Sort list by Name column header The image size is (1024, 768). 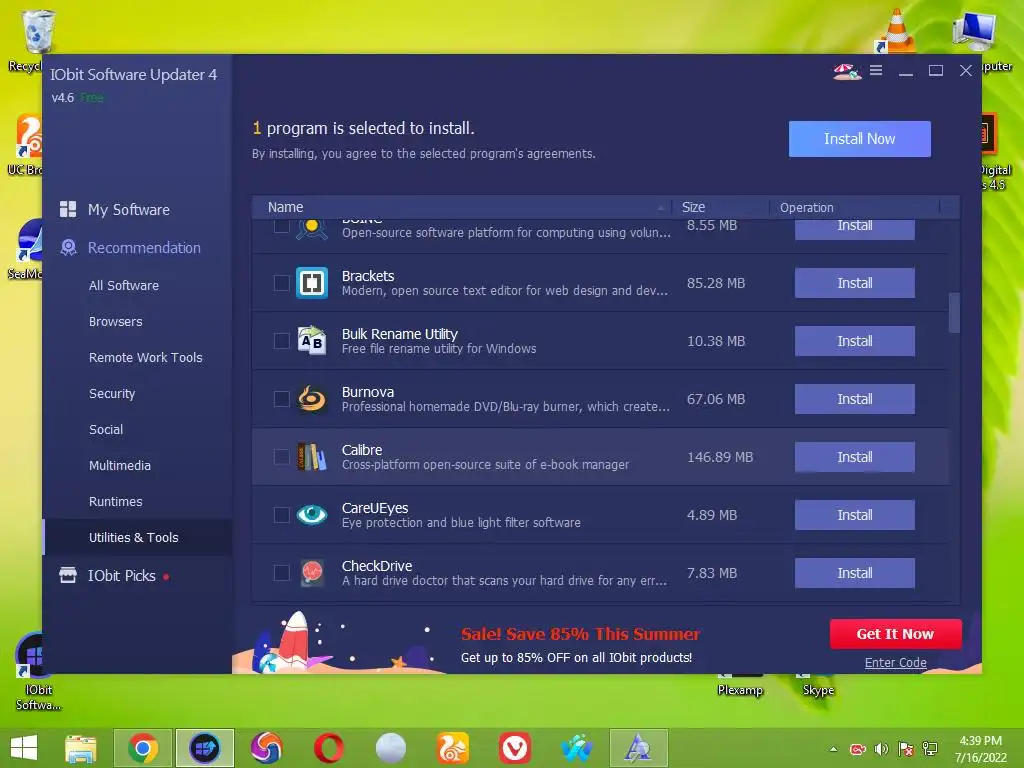coord(462,207)
